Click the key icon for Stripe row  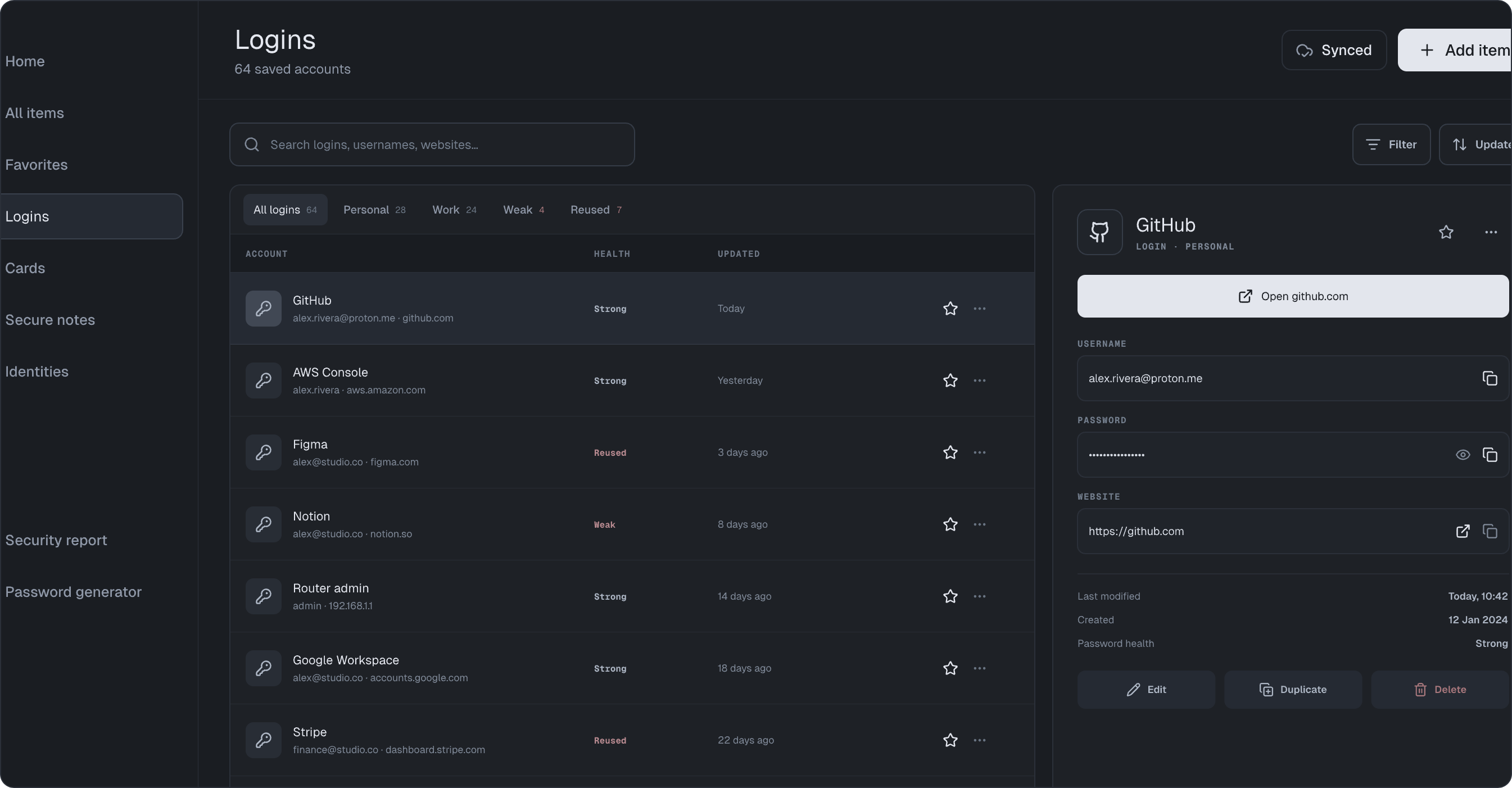264,740
